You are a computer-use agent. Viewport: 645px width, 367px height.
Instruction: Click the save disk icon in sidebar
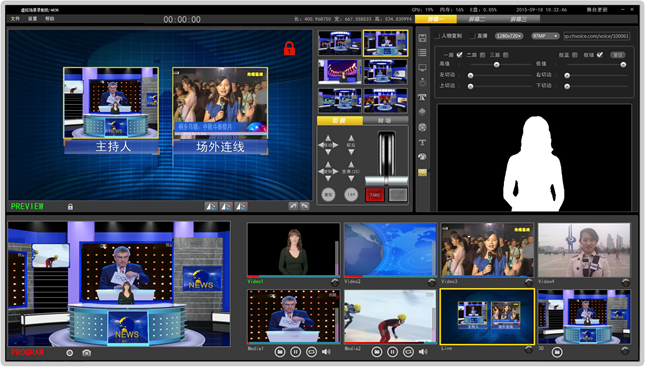tap(422, 38)
